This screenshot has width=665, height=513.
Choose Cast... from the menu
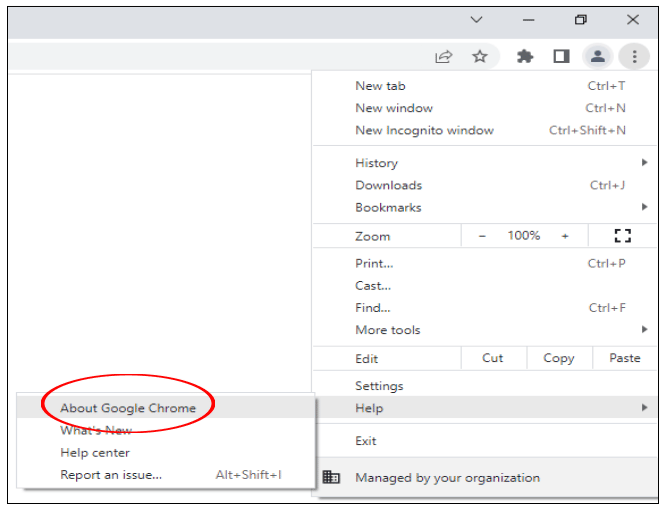484,286
